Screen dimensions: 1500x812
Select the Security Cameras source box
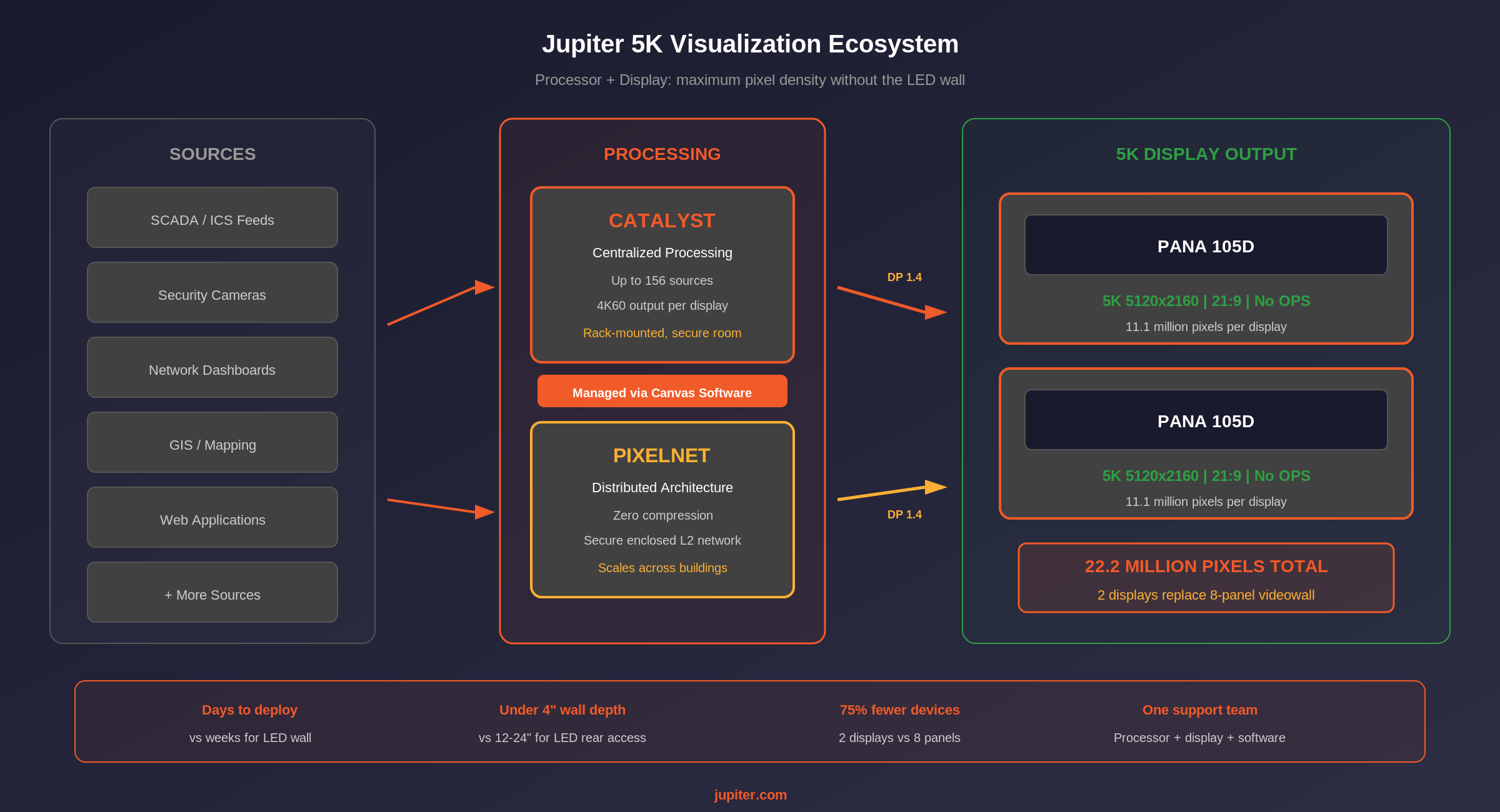212,292
